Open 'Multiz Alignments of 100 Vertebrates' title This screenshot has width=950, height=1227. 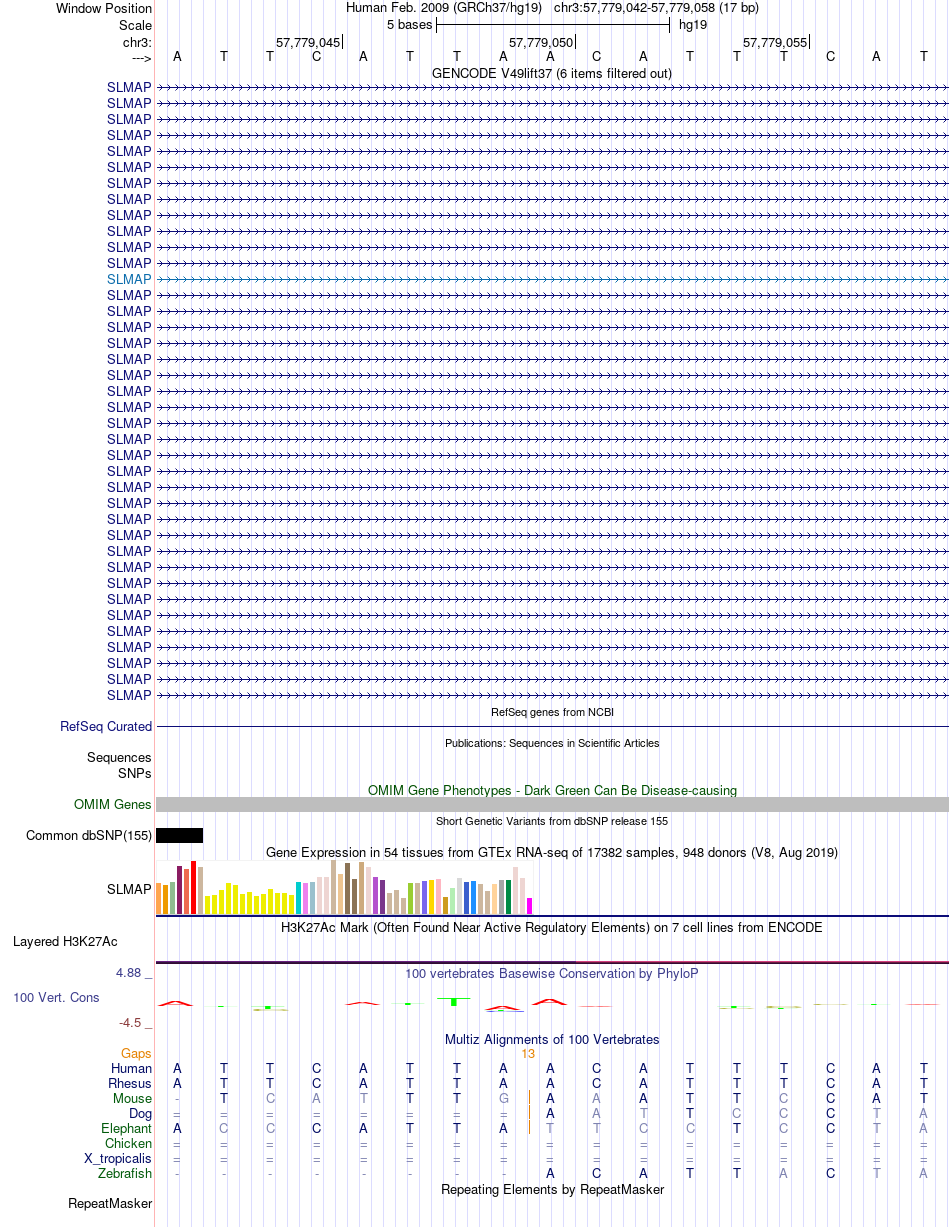point(552,1039)
